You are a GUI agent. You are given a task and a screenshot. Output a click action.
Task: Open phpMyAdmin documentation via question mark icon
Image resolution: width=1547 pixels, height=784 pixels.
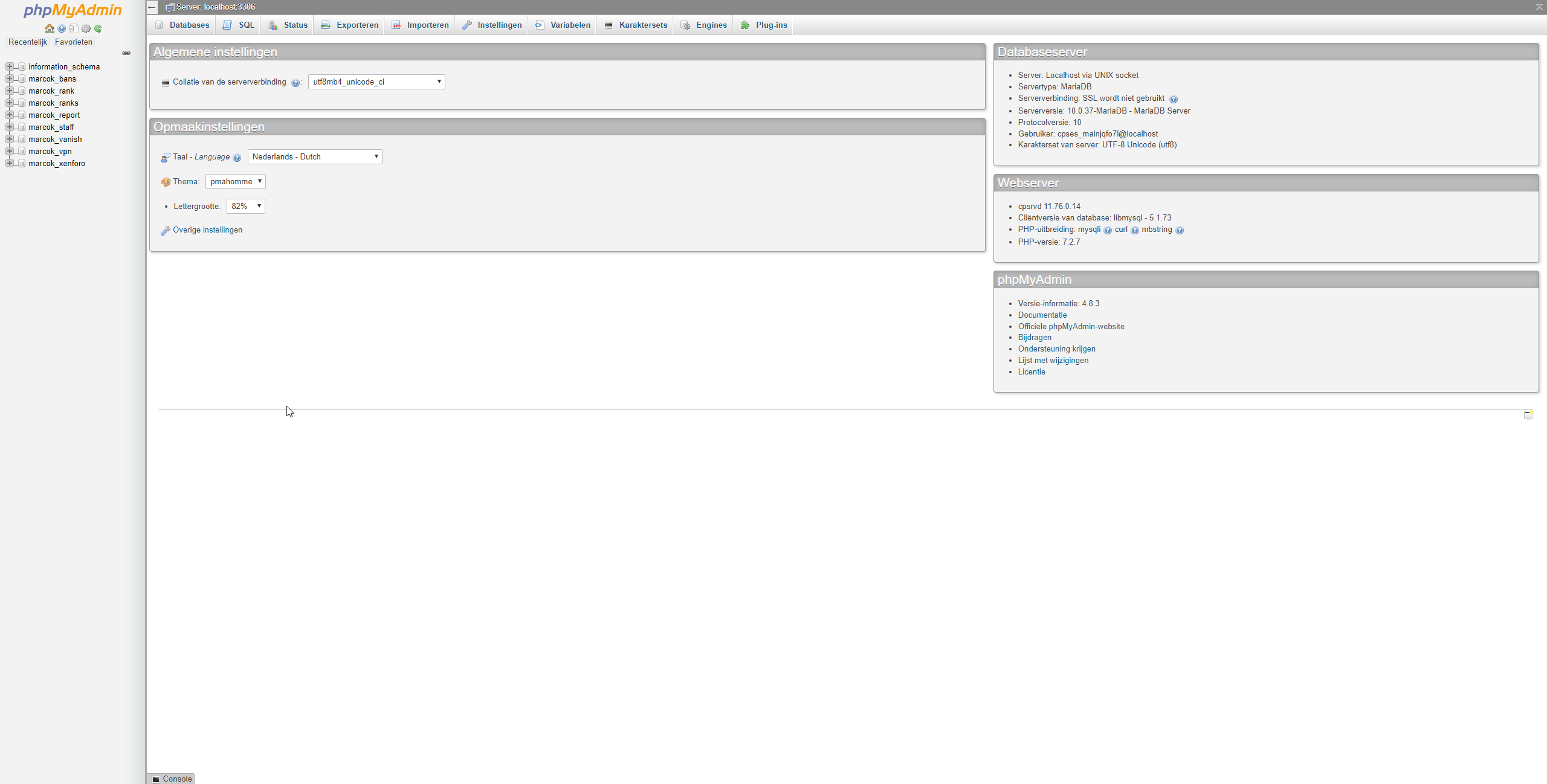[x=62, y=28]
